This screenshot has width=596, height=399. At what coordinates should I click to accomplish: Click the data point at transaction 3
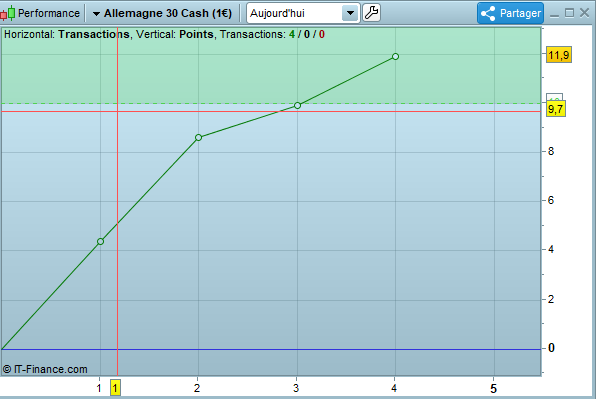pyautogui.click(x=298, y=105)
